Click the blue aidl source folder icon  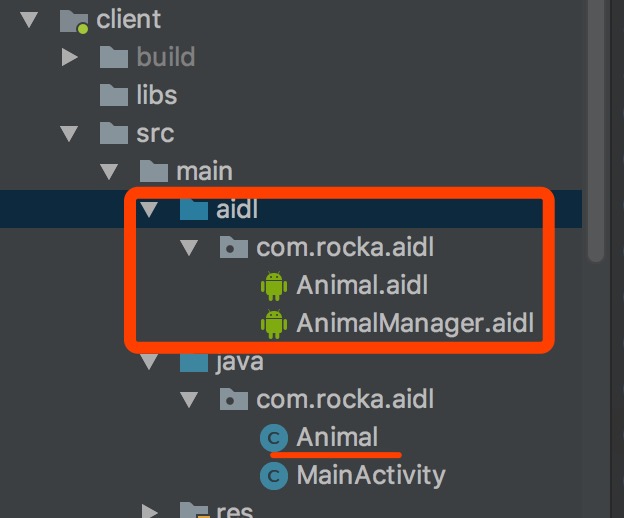[x=194, y=209]
